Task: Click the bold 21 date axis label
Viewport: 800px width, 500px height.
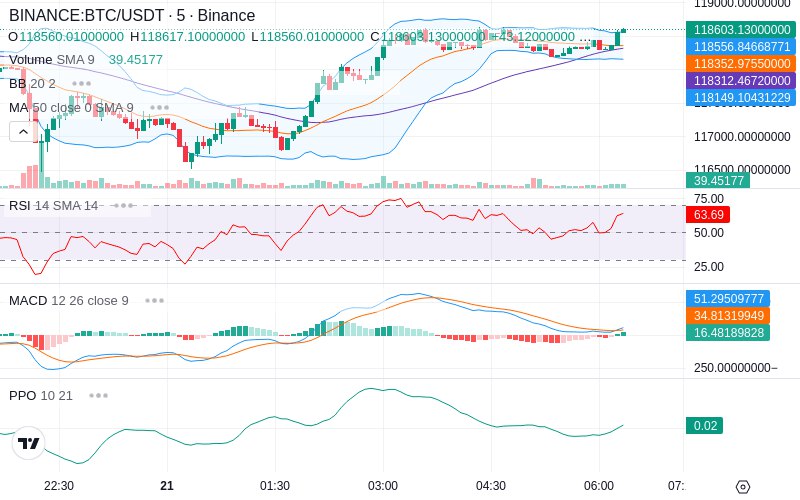Action: point(167,486)
